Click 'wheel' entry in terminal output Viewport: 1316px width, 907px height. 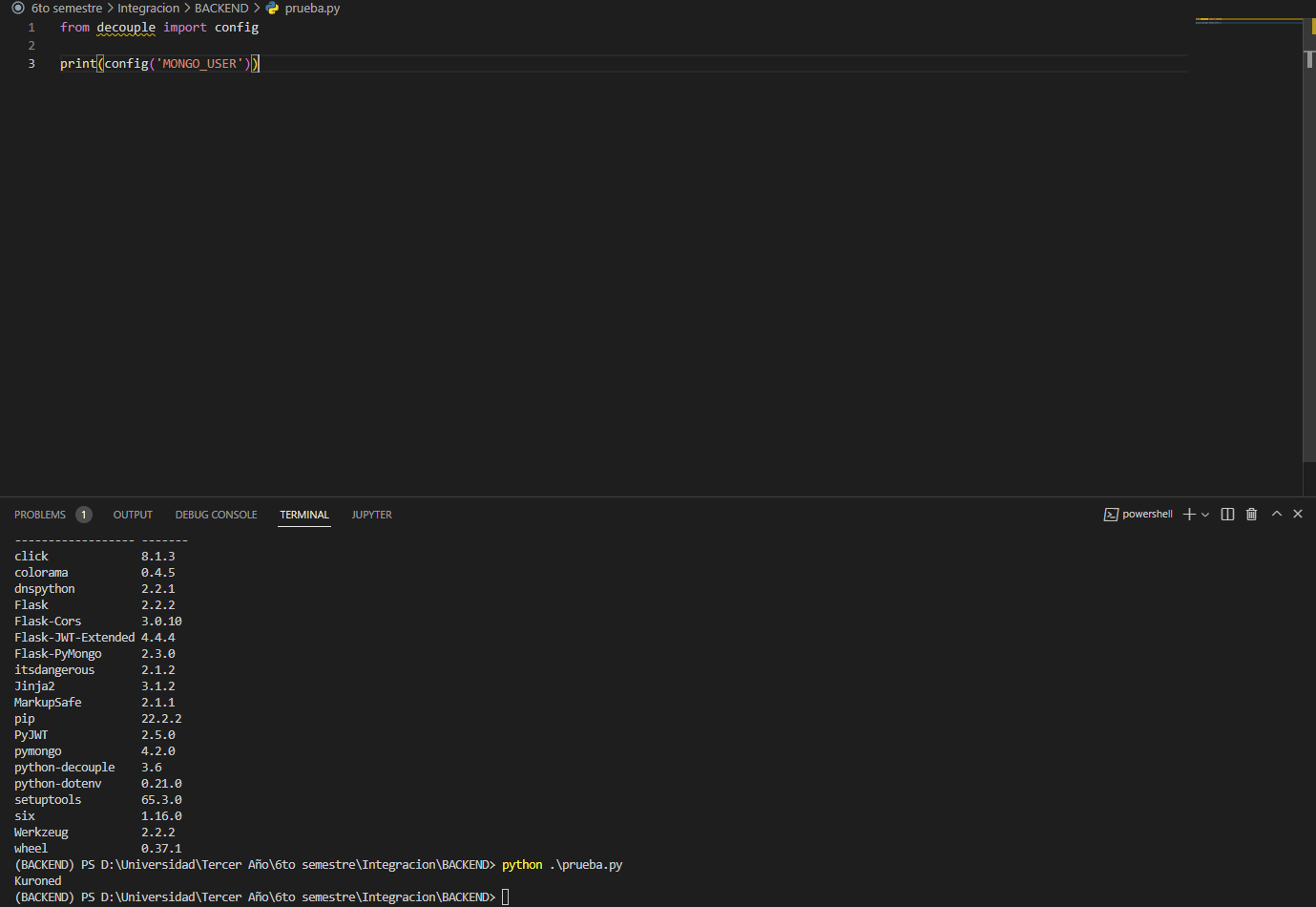coord(31,849)
